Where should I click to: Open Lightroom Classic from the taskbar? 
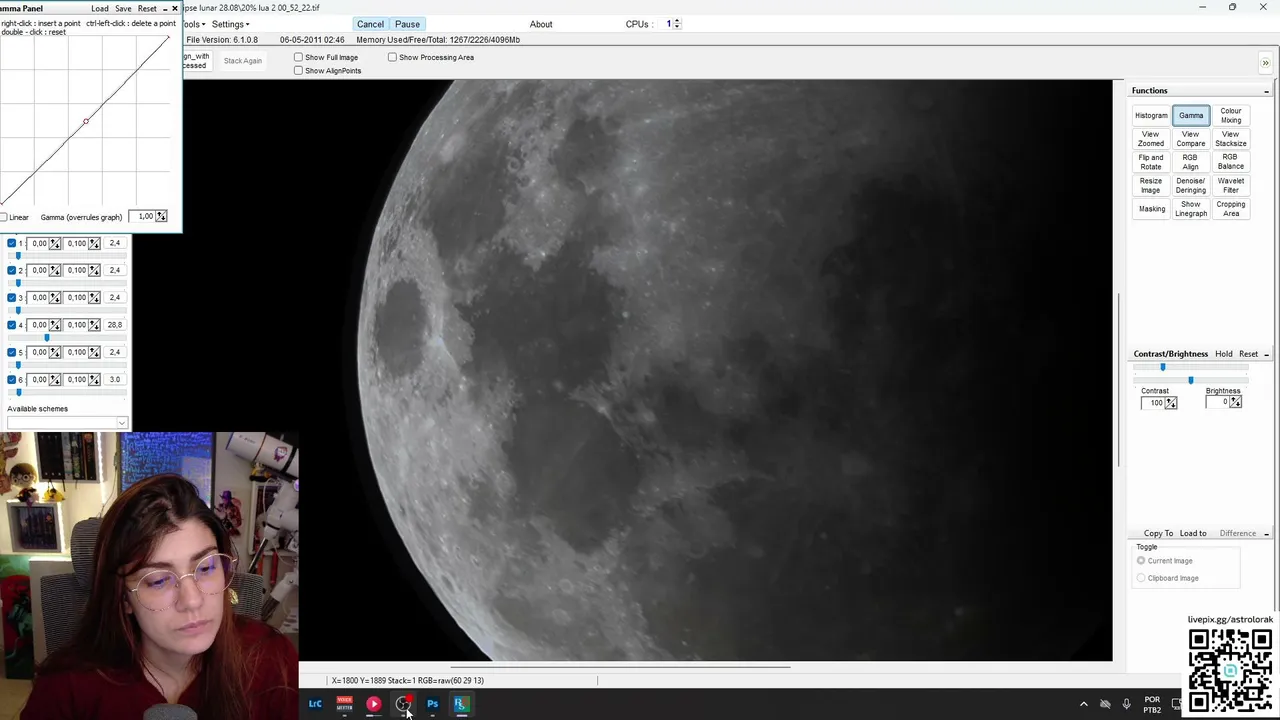(315, 704)
